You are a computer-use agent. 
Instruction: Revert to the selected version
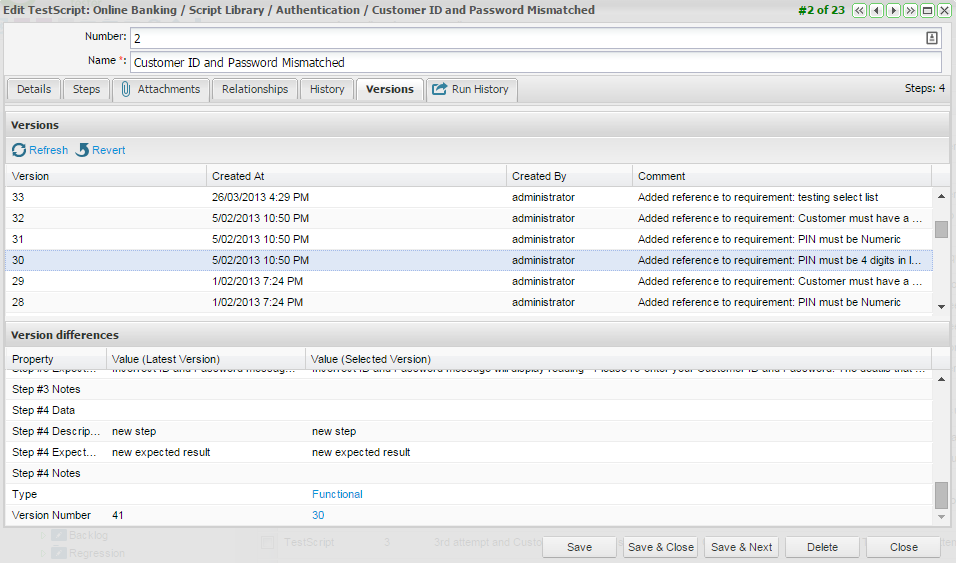[101, 150]
